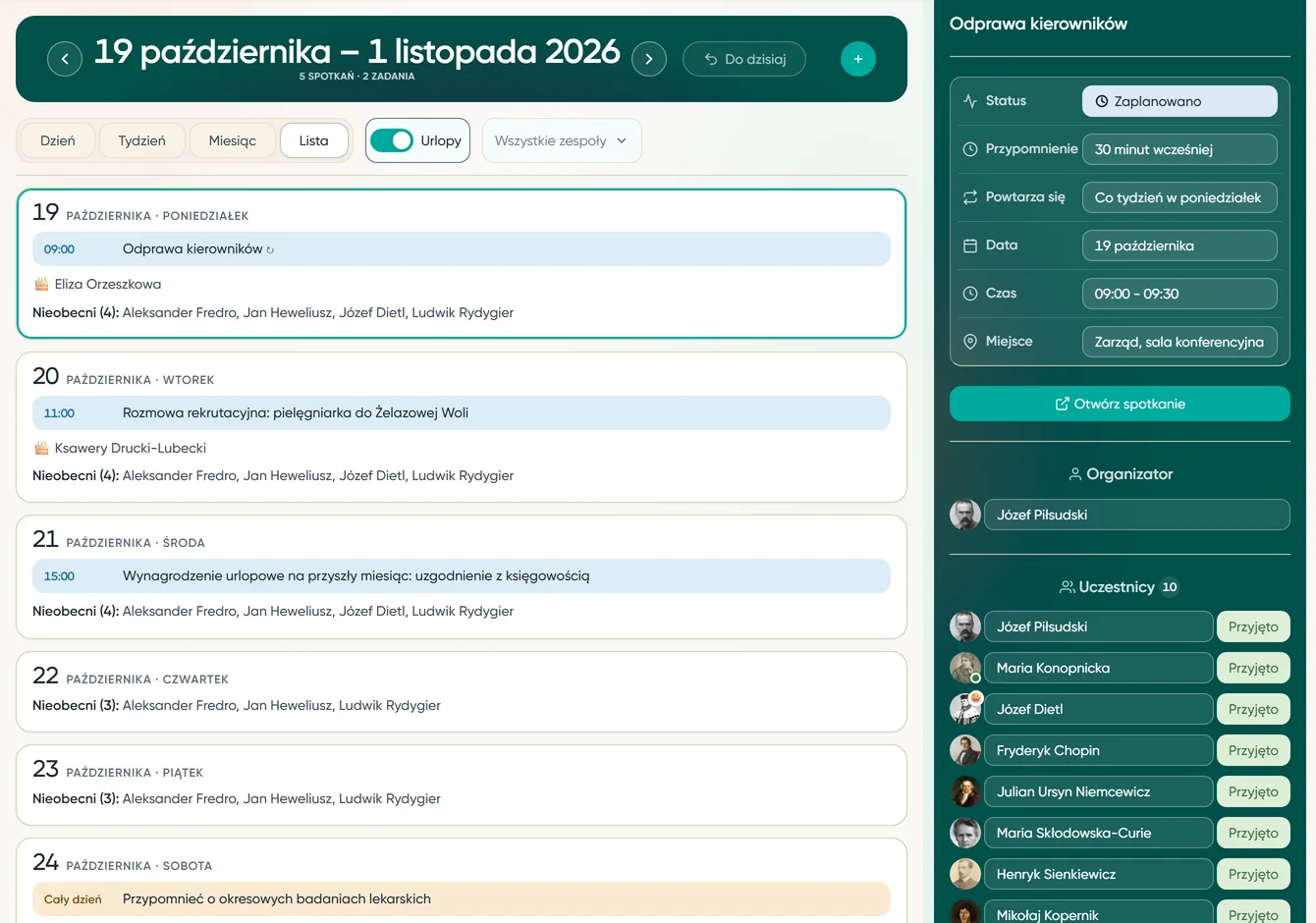
Task: Add new event with plus button
Action: click(x=858, y=59)
